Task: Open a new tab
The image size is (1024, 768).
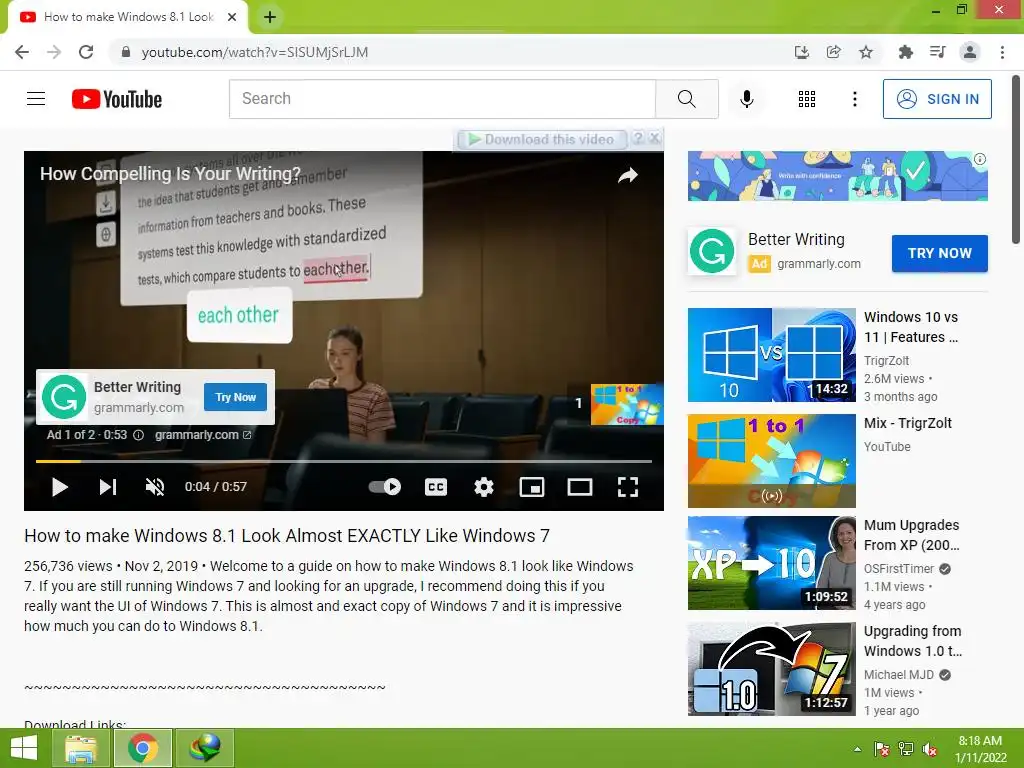Action: [270, 18]
